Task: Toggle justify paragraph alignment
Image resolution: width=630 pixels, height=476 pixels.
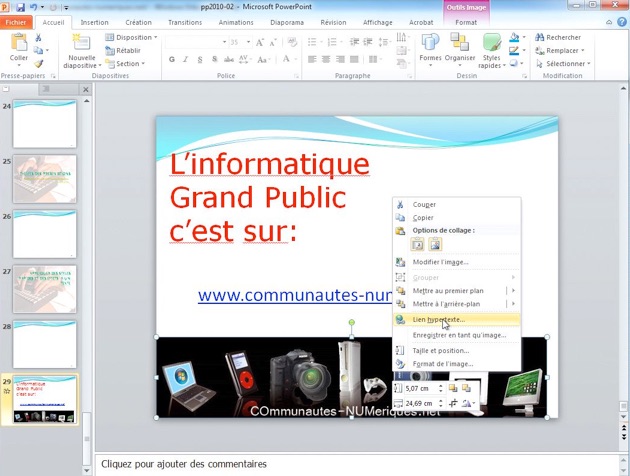Action: [x=354, y=59]
